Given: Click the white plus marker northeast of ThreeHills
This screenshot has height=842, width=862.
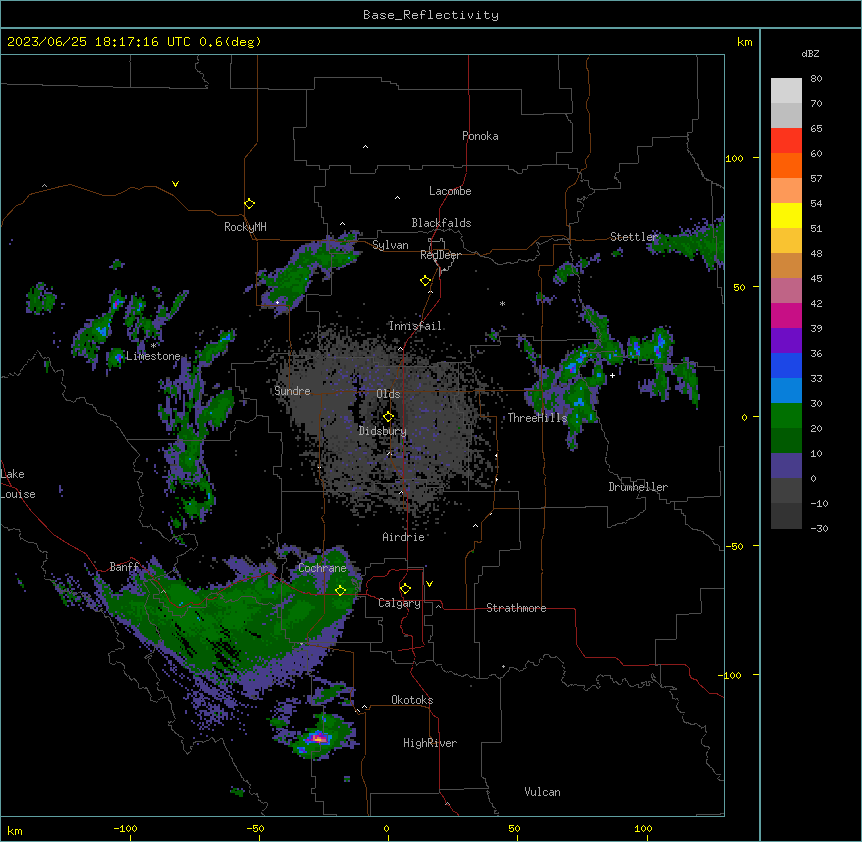Looking at the screenshot, I should (x=612, y=375).
